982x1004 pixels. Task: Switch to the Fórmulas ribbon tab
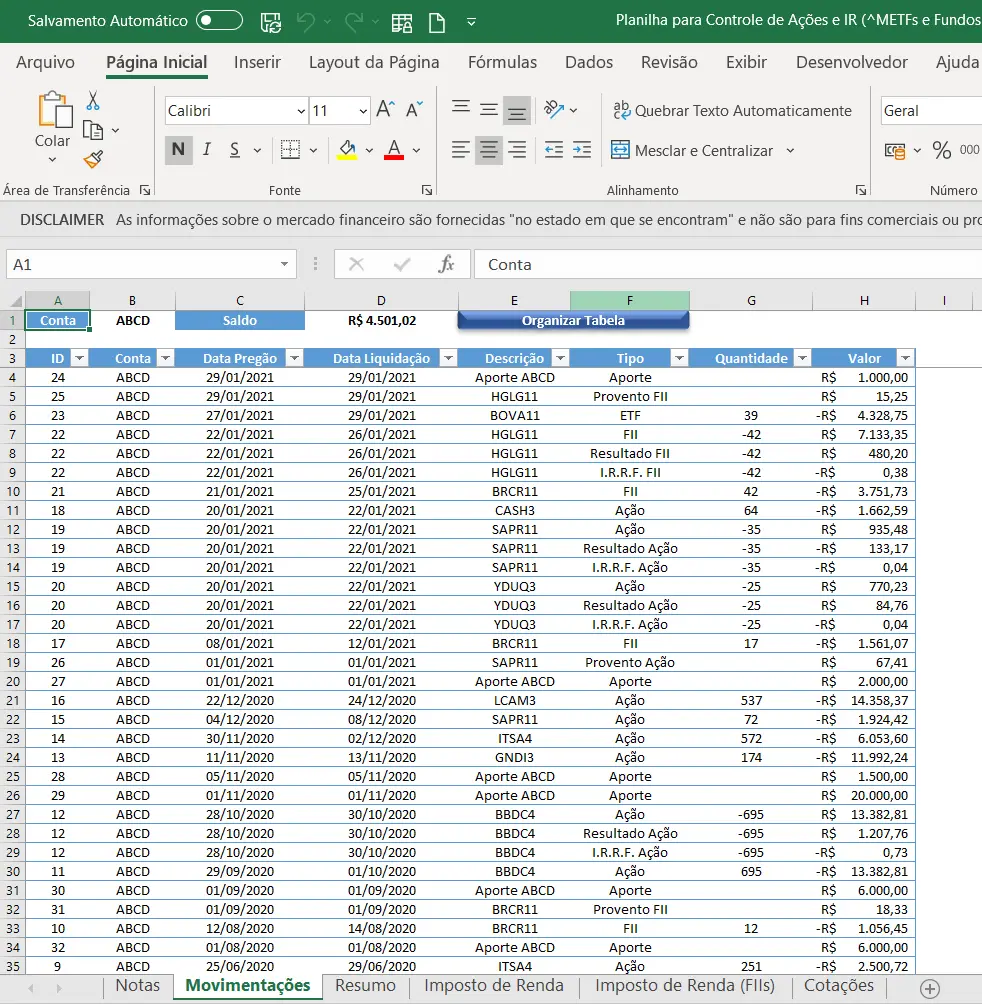click(x=503, y=62)
